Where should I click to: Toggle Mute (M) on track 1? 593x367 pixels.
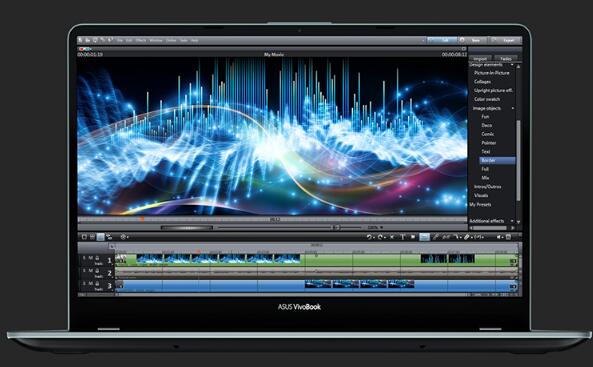(90, 258)
